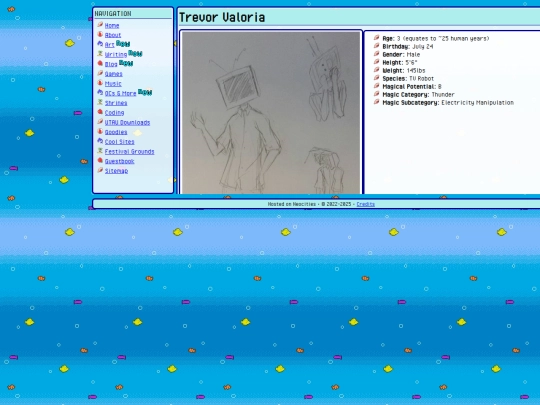The height and width of the screenshot is (405, 540).
Task: Open the Sitemap link
Action: click(x=116, y=171)
